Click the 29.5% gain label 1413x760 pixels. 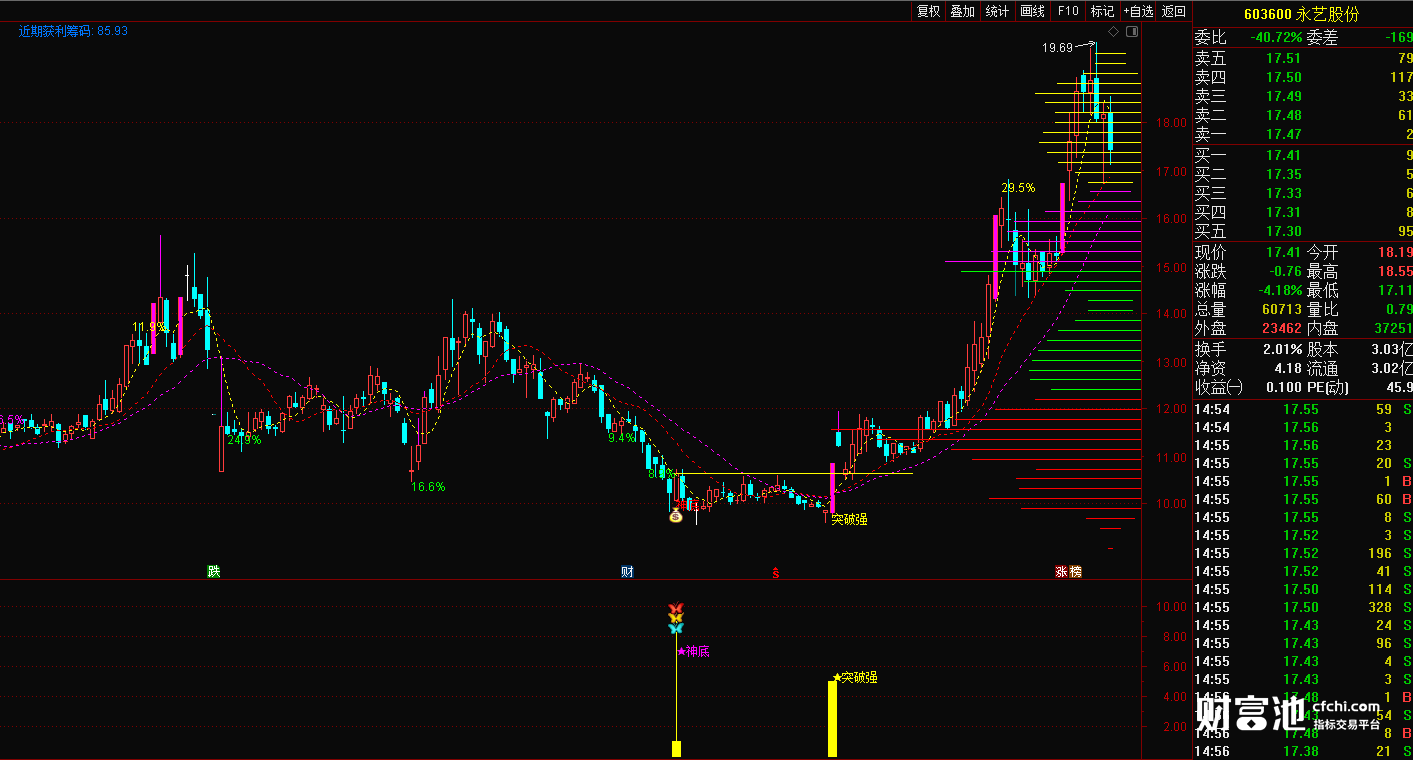point(1018,187)
